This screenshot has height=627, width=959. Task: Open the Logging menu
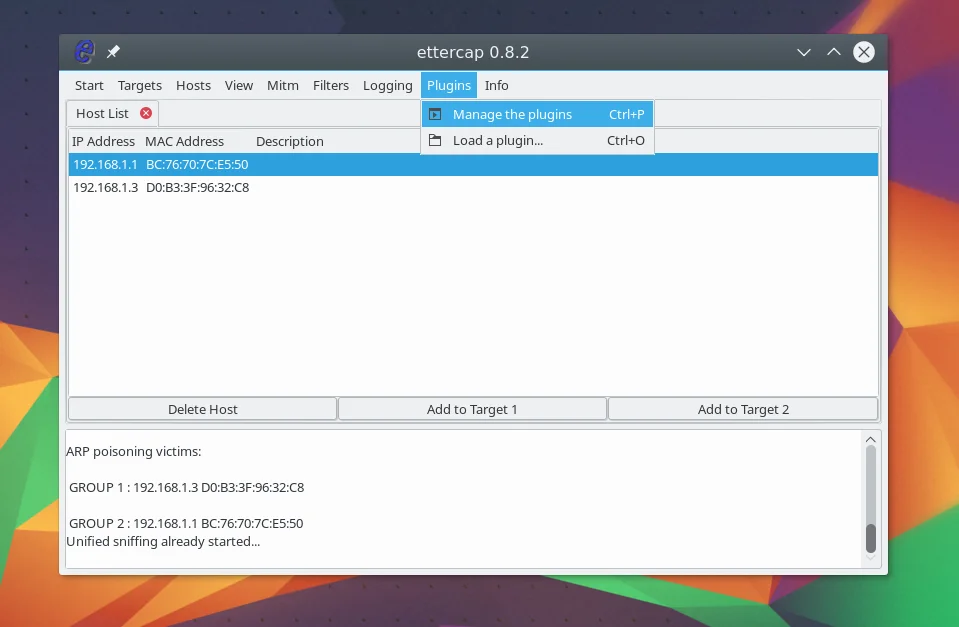[x=388, y=86]
